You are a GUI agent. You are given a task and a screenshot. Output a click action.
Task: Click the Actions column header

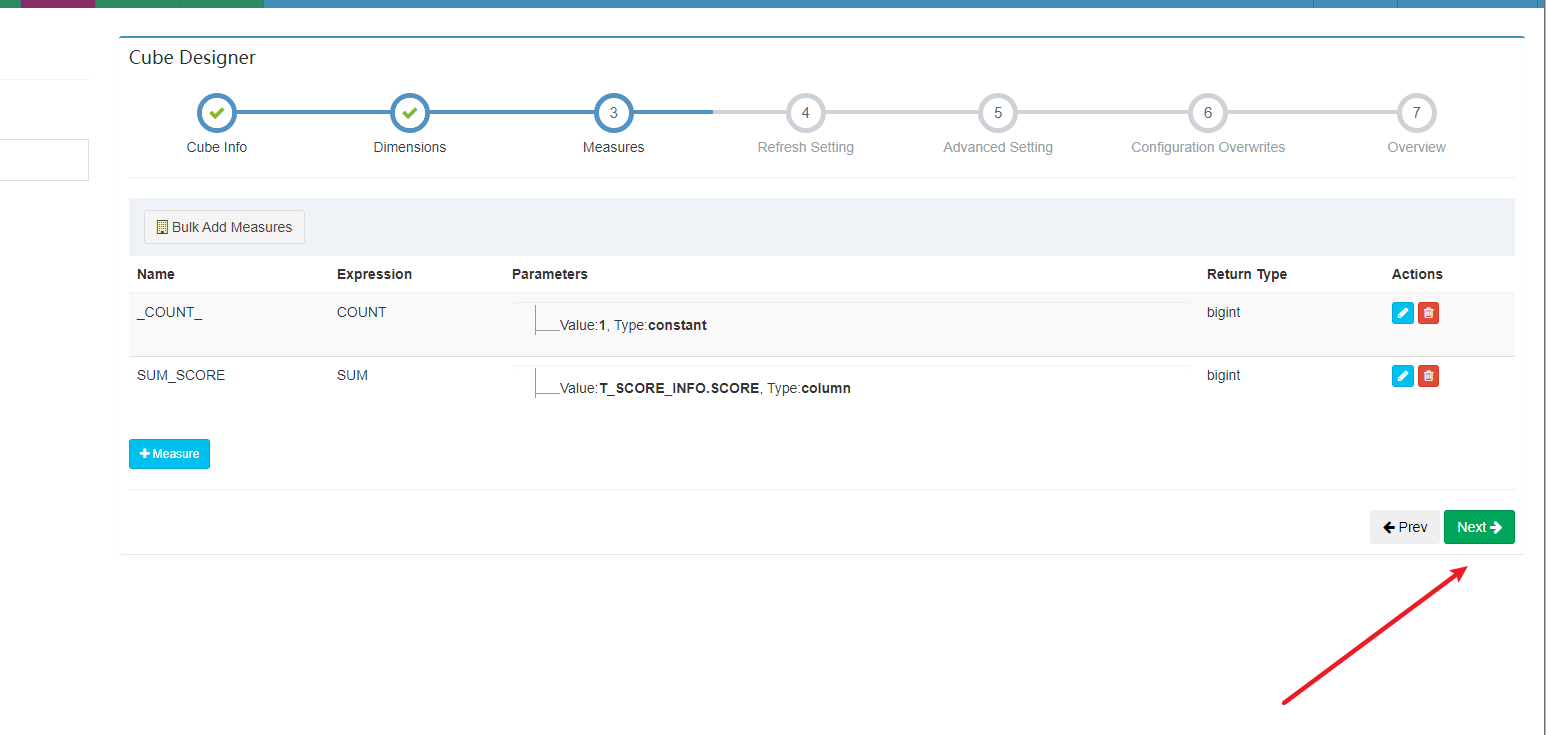click(1417, 274)
